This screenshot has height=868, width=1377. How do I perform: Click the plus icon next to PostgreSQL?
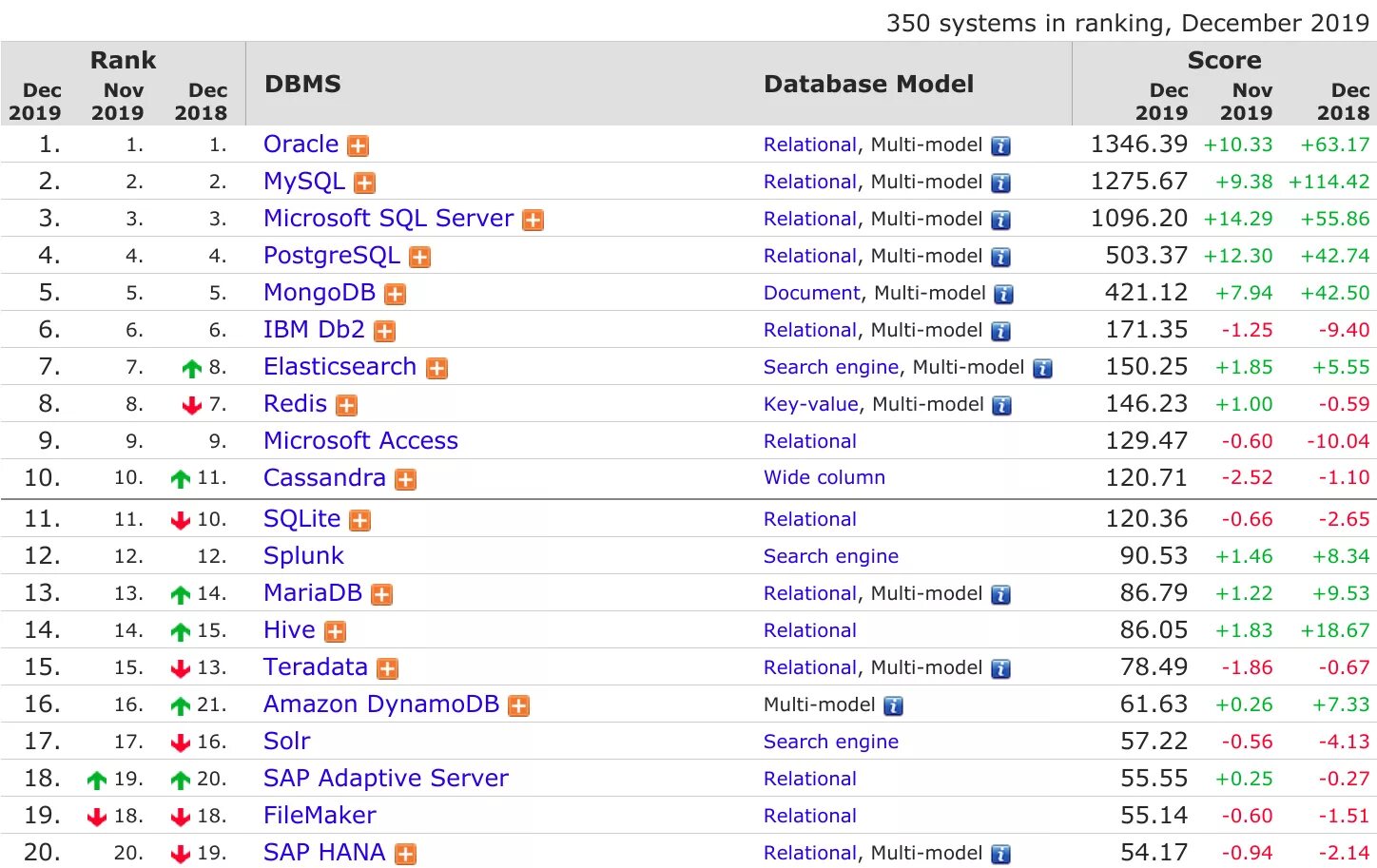tap(420, 258)
